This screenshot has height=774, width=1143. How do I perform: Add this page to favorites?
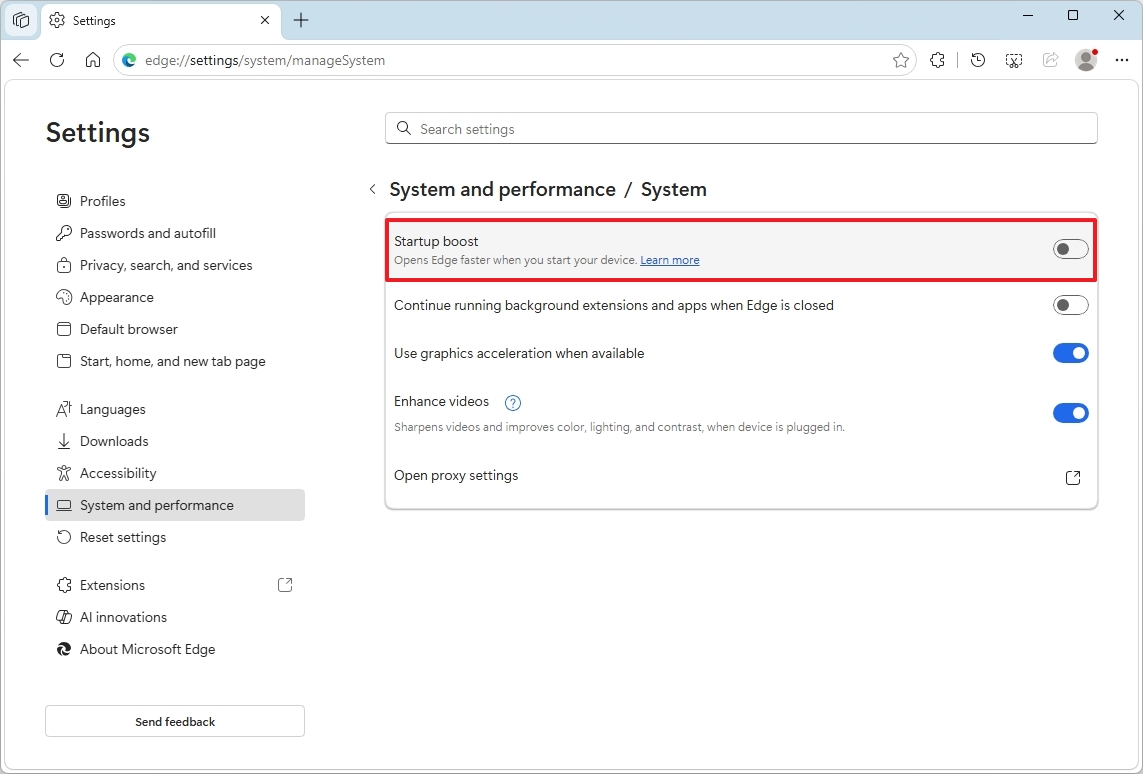(900, 60)
